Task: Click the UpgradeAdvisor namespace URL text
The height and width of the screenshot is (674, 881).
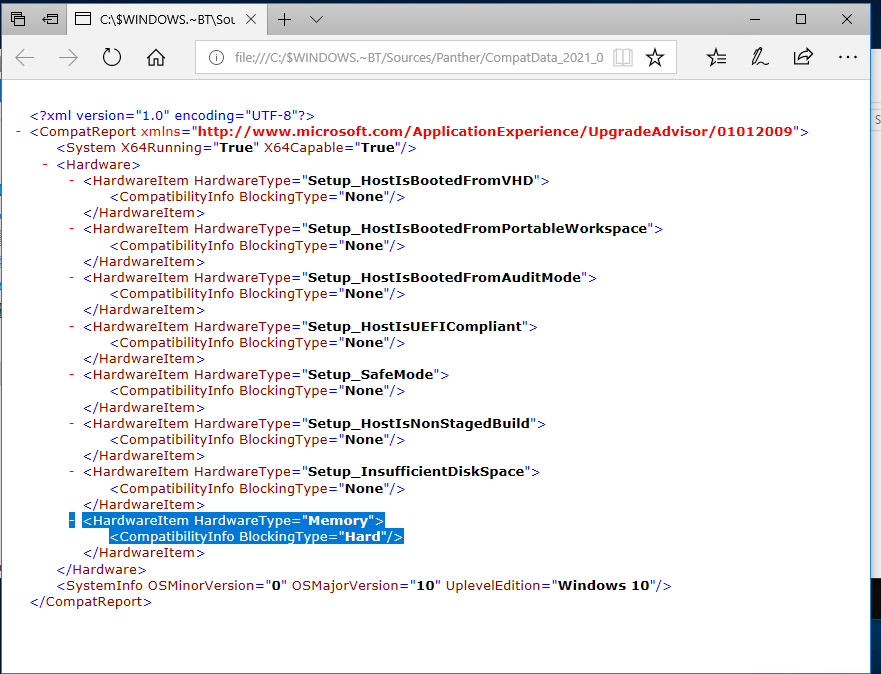Action: (495, 131)
